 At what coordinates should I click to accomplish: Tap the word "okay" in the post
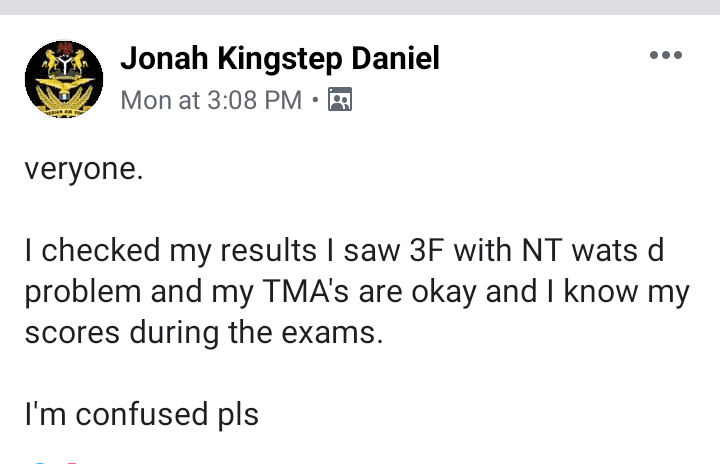(x=444, y=293)
